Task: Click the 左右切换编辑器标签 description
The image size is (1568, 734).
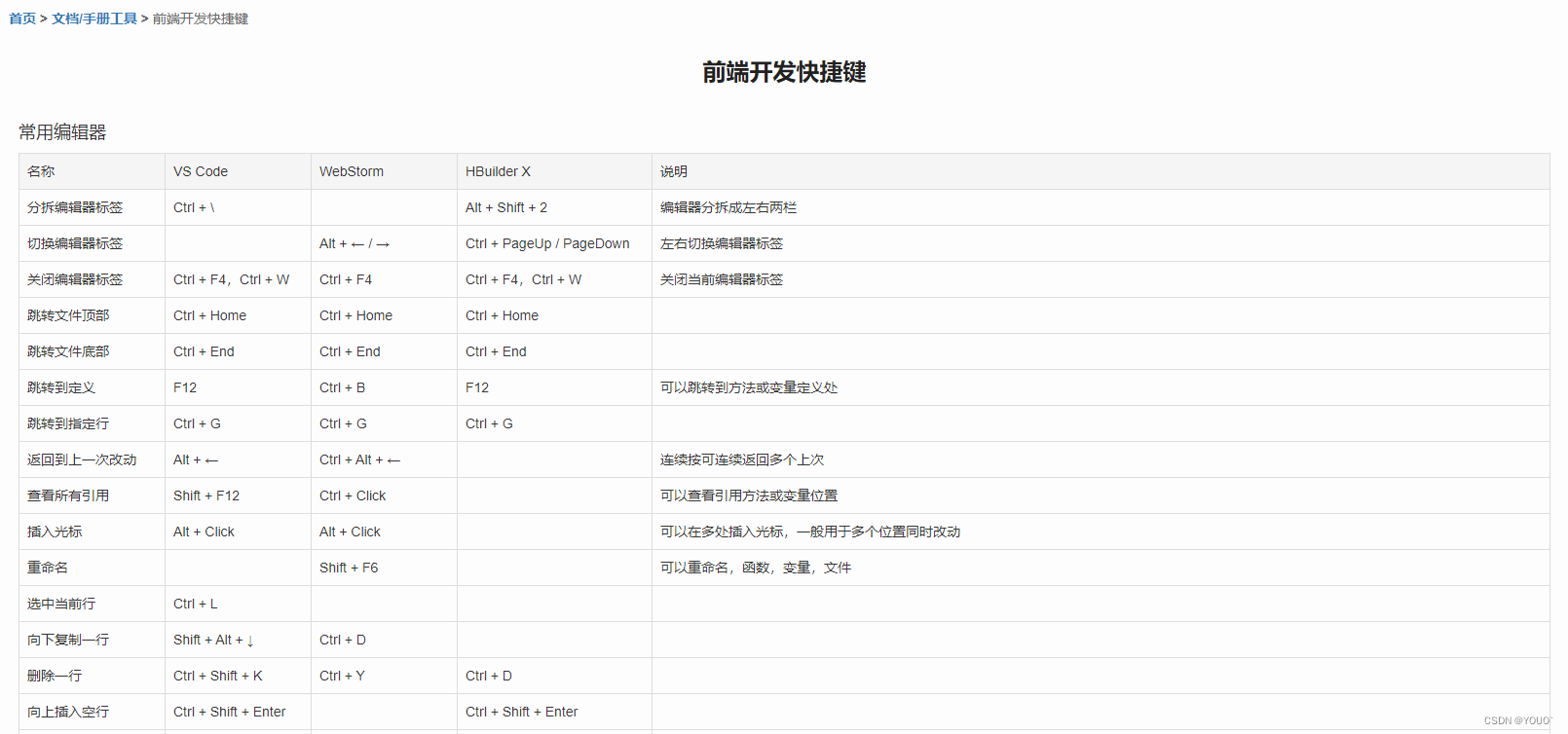Action: click(722, 243)
